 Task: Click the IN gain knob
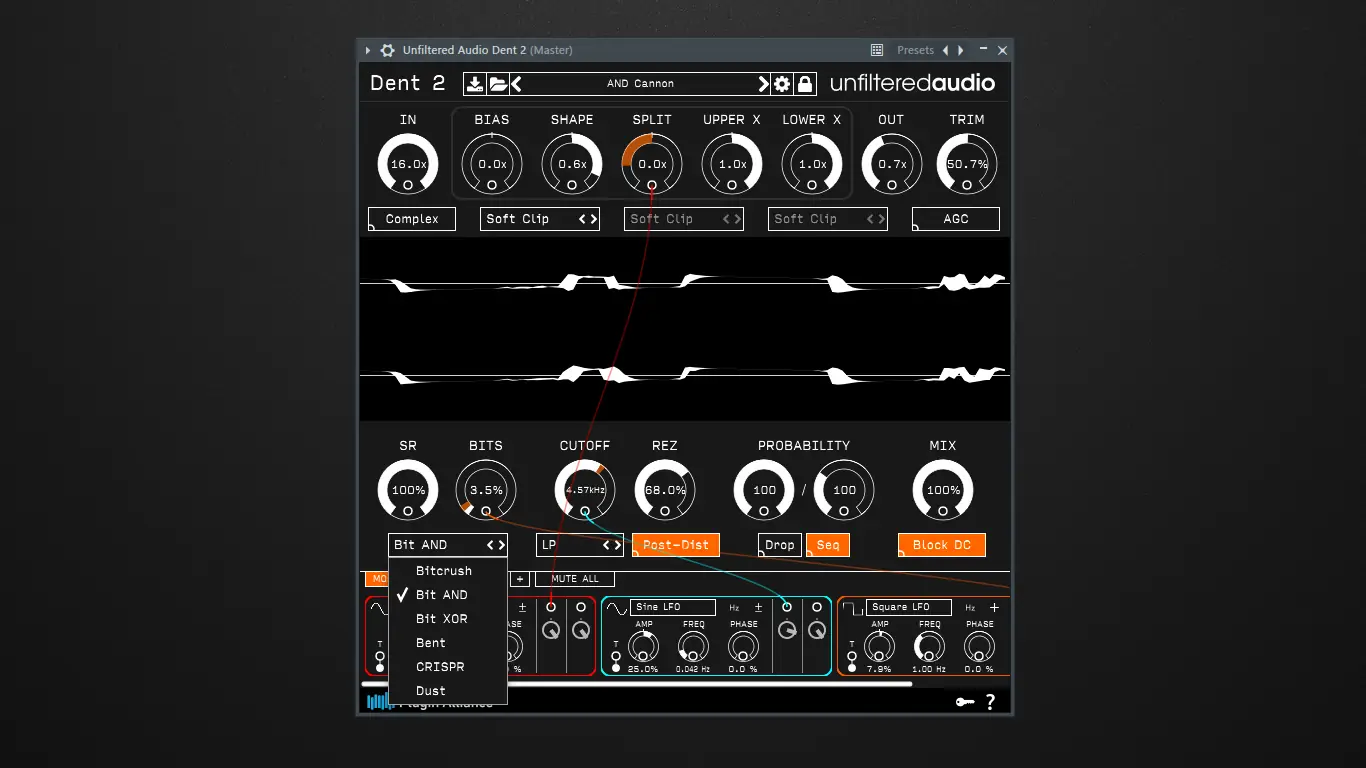[x=408, y=163]
